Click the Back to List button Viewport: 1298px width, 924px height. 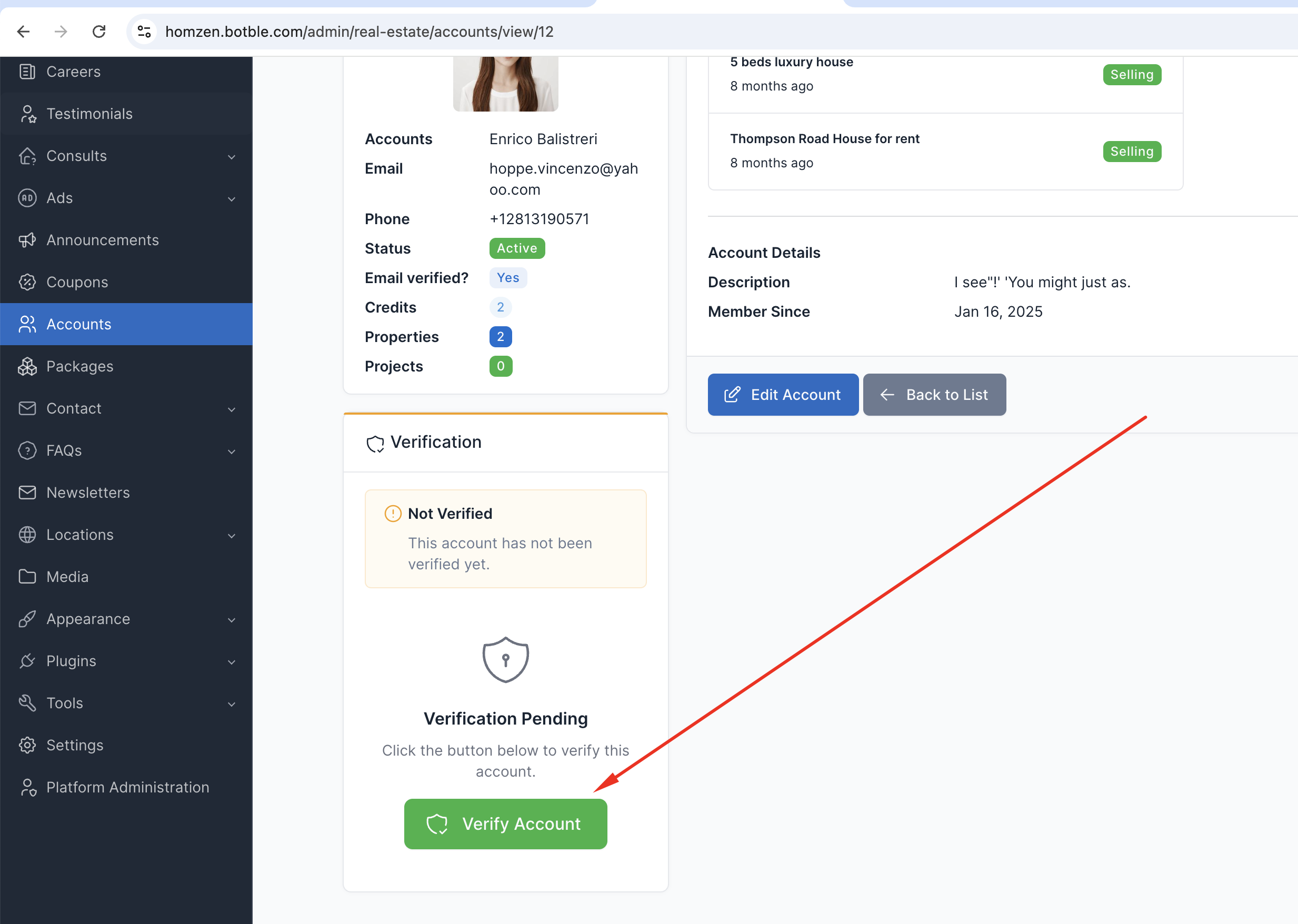934,395
